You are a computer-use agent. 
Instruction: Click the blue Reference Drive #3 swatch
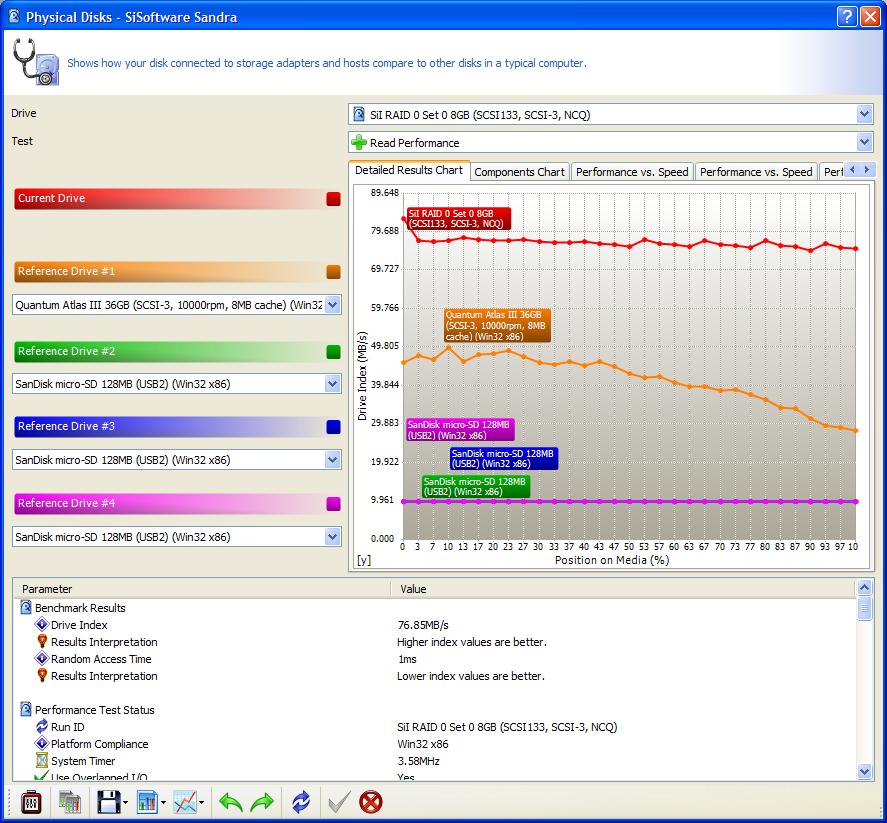(x=333, y=427)
